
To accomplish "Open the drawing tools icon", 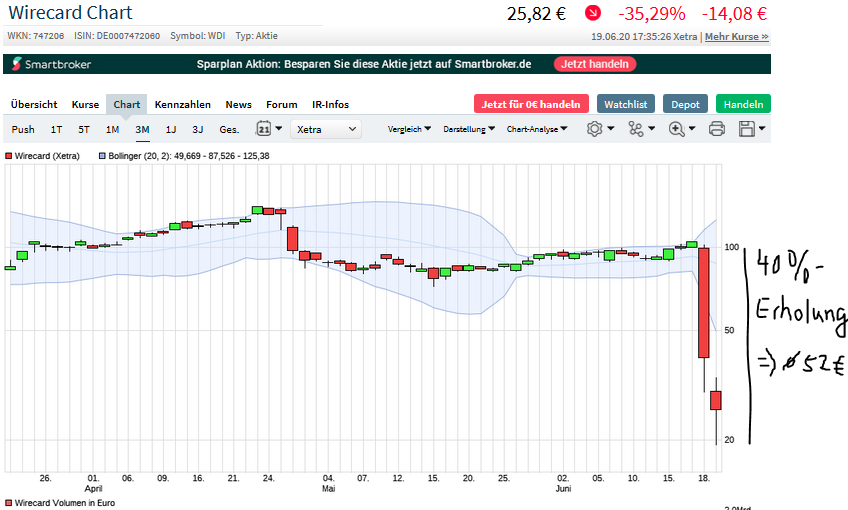I will [635, 129].
